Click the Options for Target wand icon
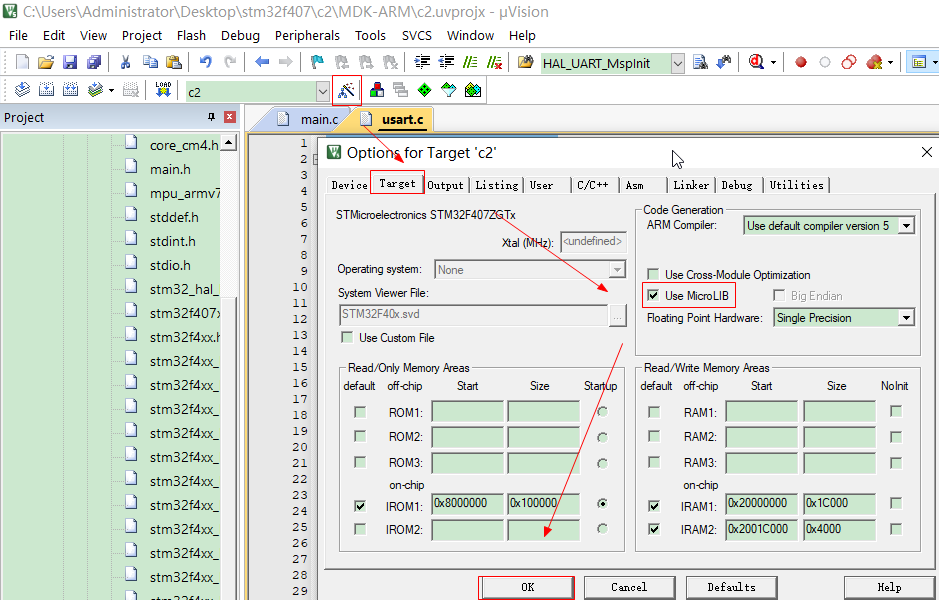 346,90
